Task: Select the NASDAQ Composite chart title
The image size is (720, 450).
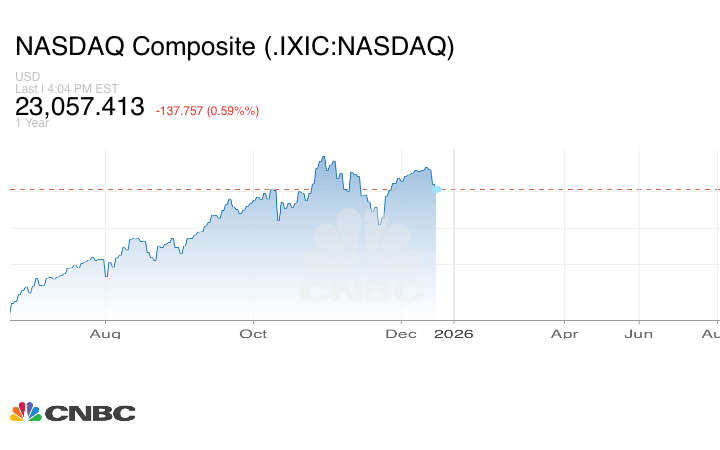Action: [x=235, y=47]
